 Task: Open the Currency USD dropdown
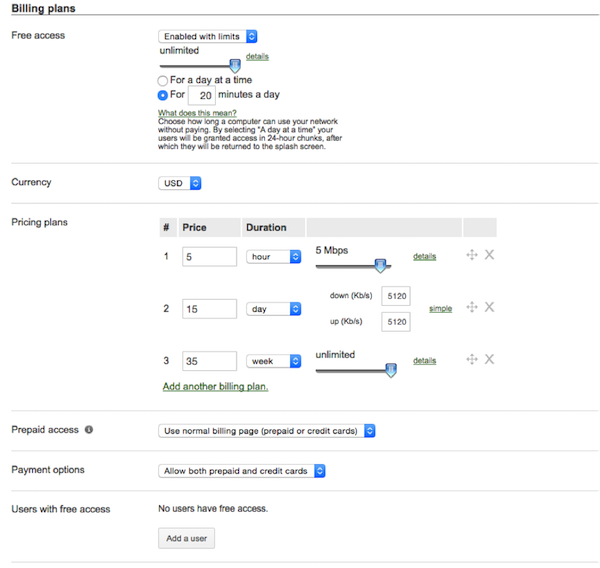click(179, 183)
